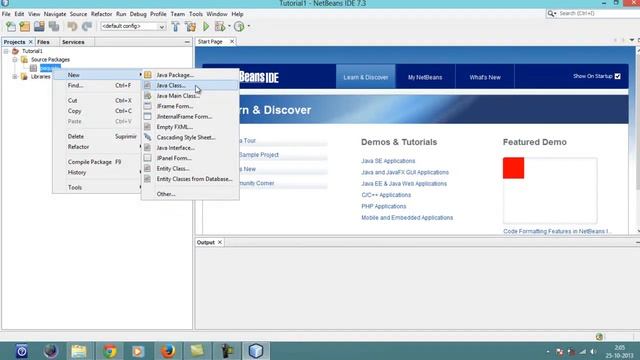Open the Refactor menu in menu bar
The height and width of the screenshot is (360, 640).
click(101, 14)
